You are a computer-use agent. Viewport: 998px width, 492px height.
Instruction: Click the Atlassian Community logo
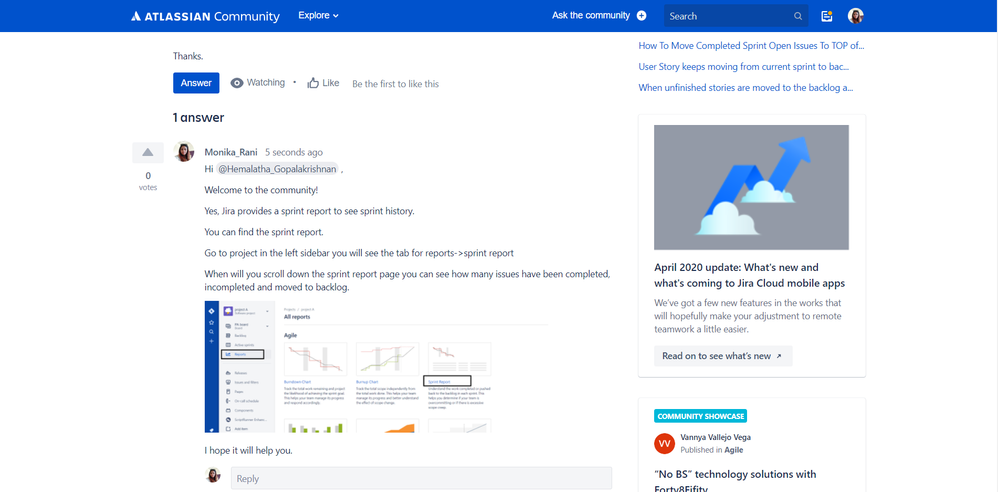[205, 16]
